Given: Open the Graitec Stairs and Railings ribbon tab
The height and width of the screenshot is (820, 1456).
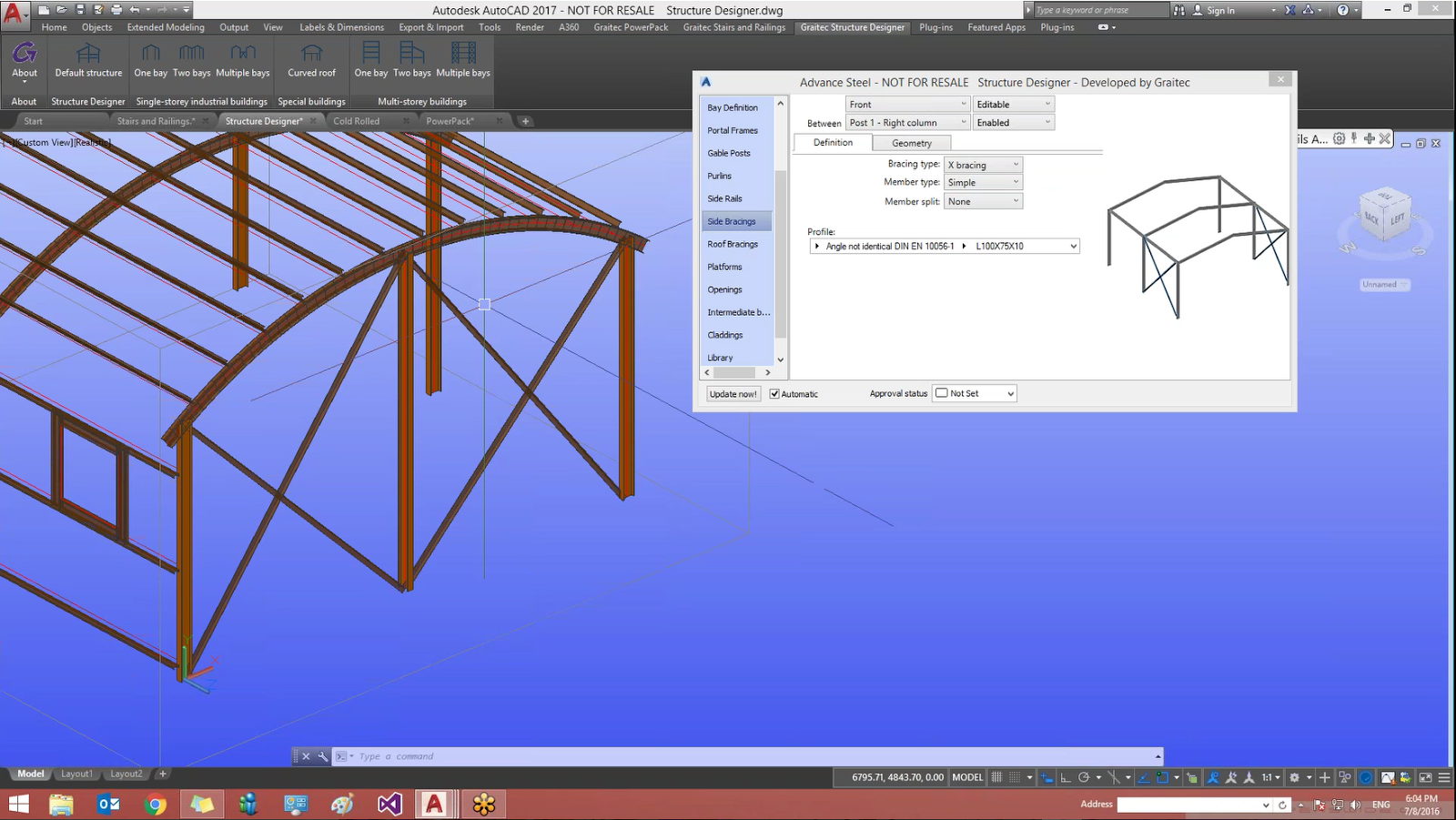Looking at the screenshot, I should coord(735,27).
